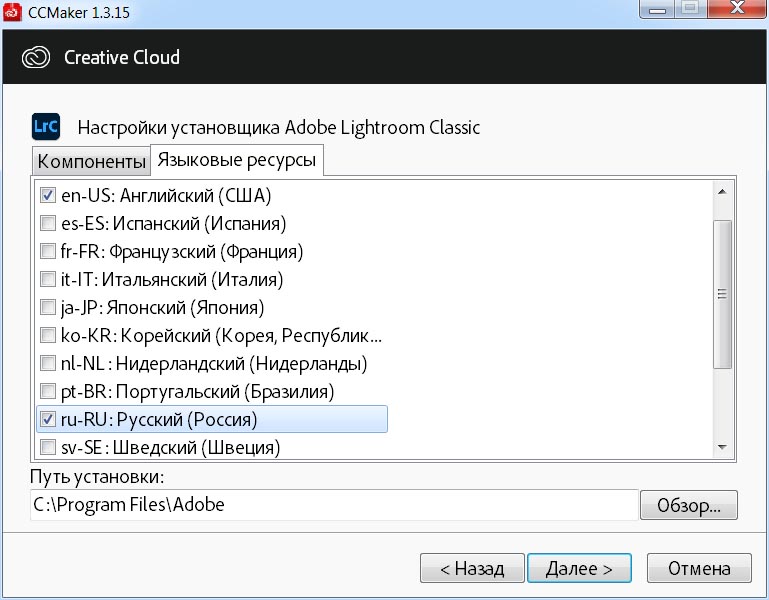Click the Lightroom Classic LrC icon
The image size is (769, 600).
46,127
